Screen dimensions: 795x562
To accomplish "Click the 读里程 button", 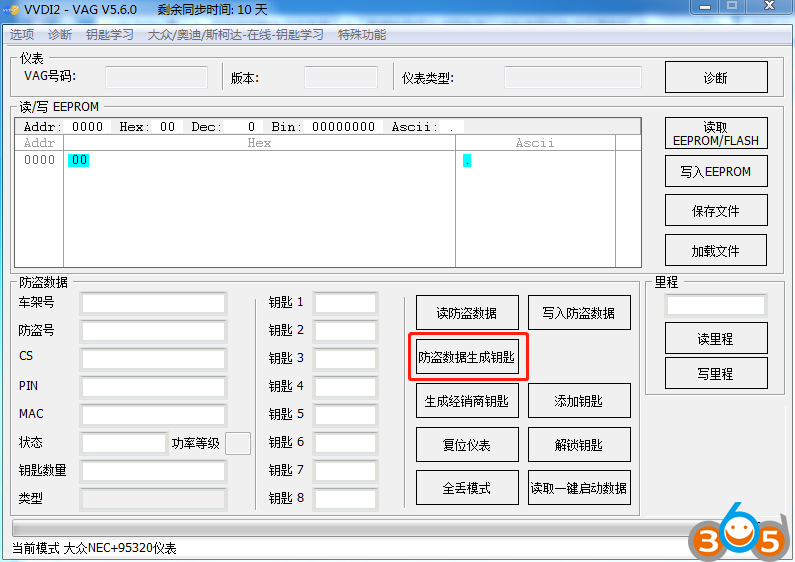I will (715, 338).
